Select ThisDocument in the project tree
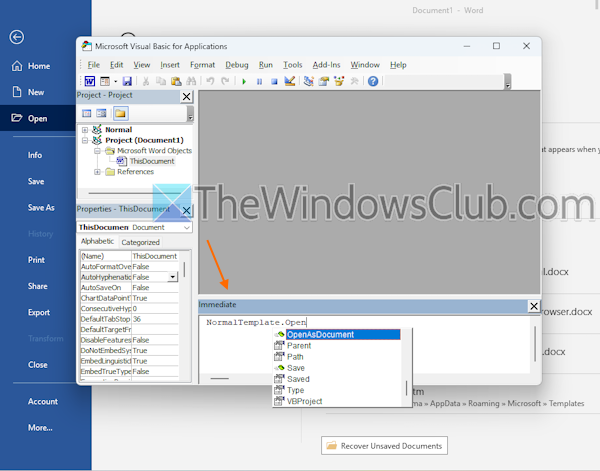This screenshot has height=471, width=600. click(x=152, y=161)
